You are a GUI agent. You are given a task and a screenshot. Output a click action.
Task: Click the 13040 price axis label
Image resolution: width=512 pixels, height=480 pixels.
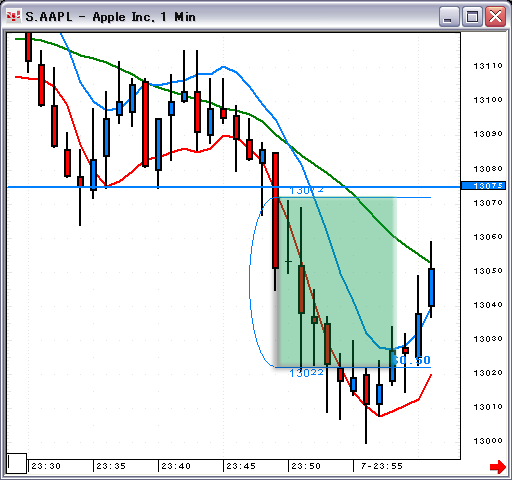point(488,305)
